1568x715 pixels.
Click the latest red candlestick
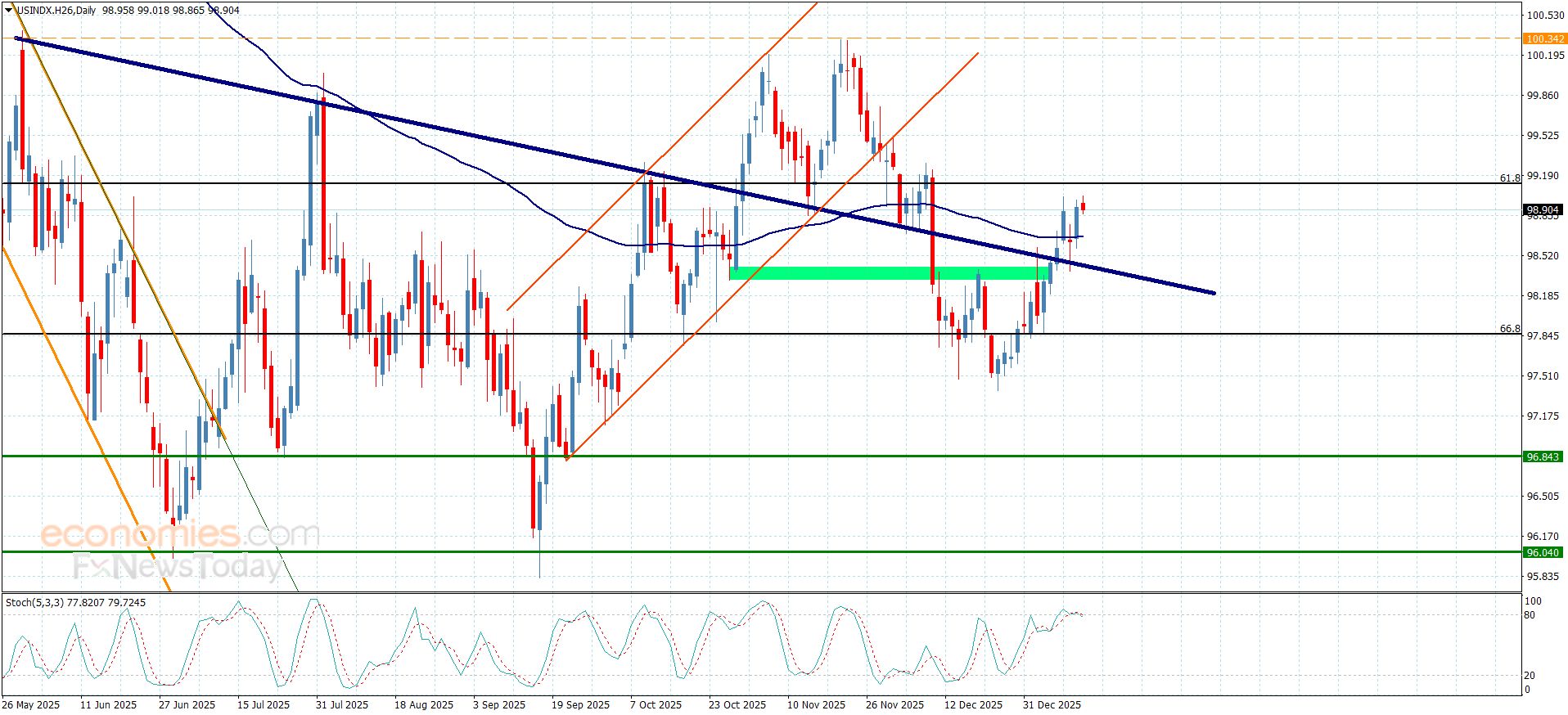click(1083, 207)
